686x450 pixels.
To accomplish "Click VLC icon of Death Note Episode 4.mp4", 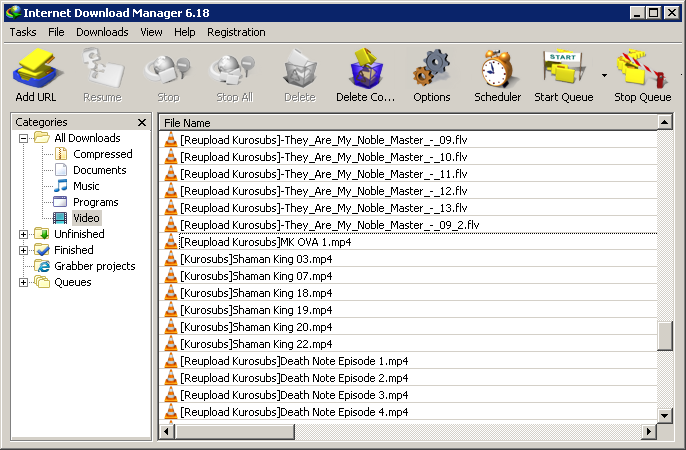I will pos(171,412).
